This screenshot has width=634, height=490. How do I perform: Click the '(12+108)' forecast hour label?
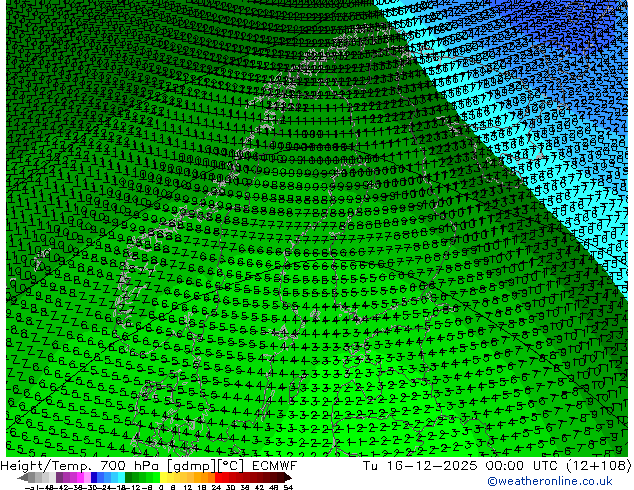click(x=598, y=466)
